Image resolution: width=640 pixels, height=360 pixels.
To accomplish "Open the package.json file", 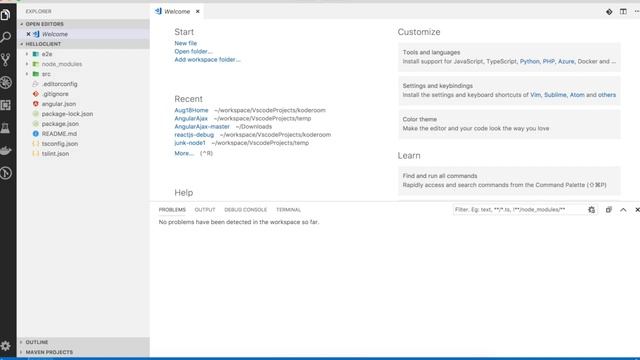I will tap(60, 124).
